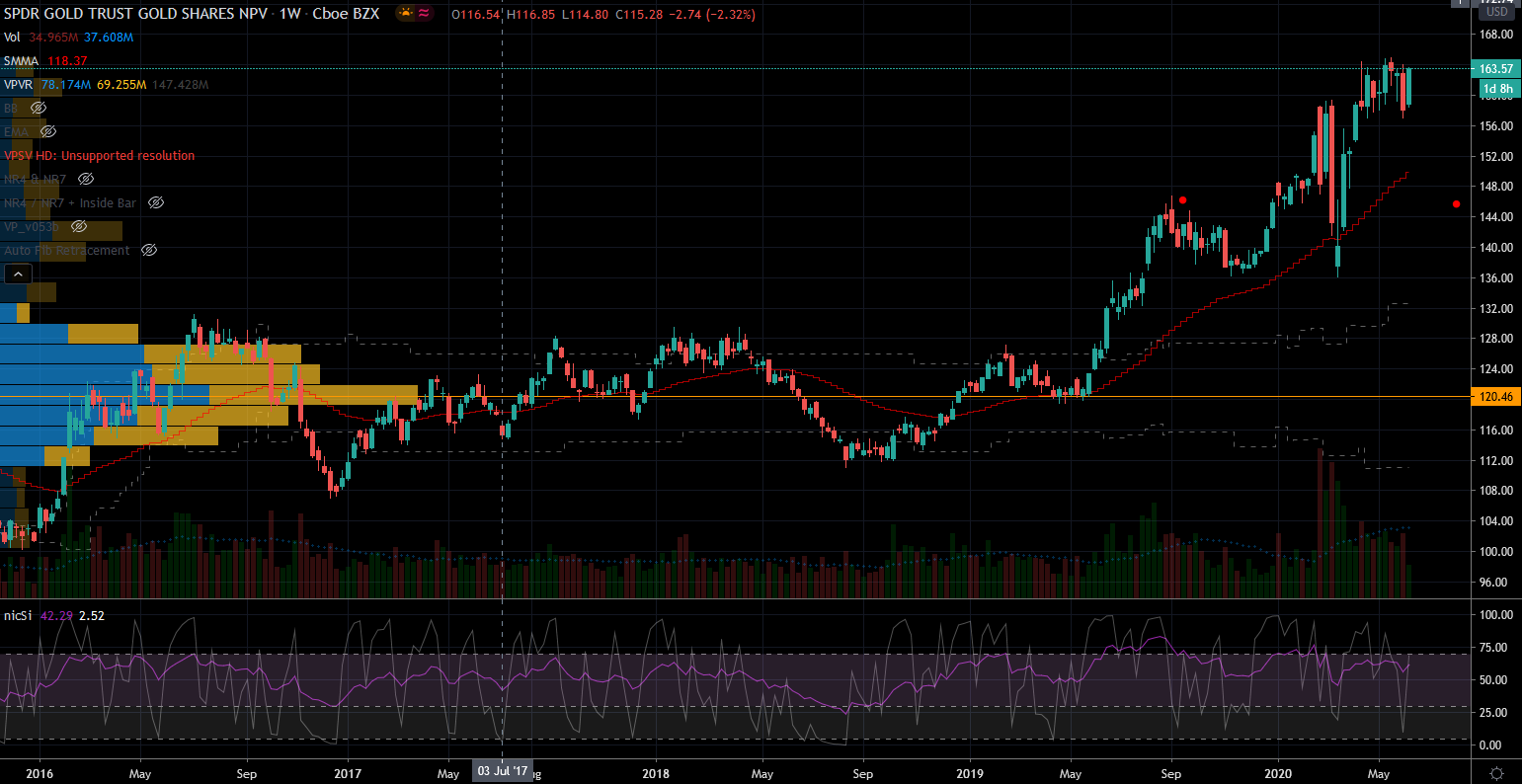Open chart settings gear icon

1496,773
